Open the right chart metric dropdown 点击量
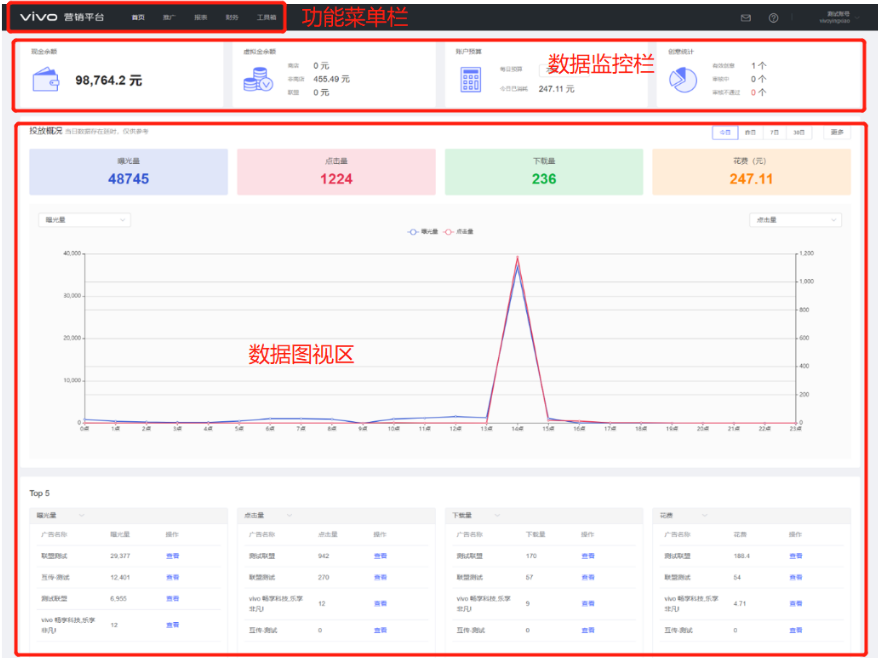878x658 pixels. 794,219
